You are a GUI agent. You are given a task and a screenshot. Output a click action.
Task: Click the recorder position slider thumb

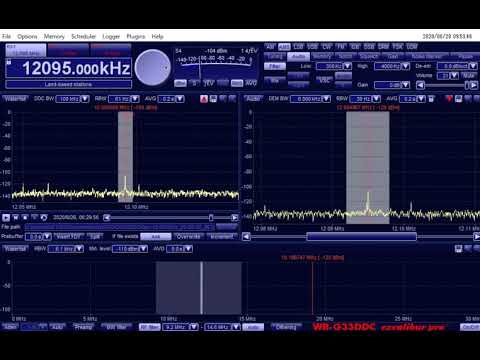click(211, 218)
